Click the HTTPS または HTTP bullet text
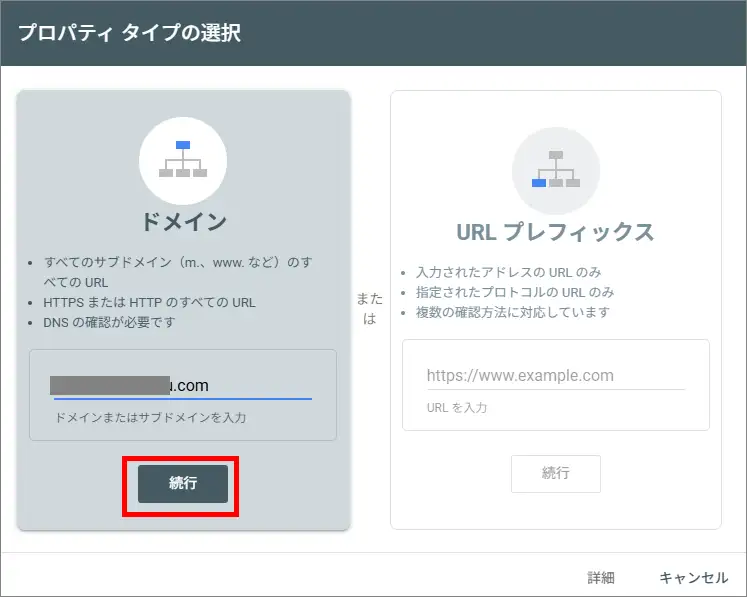The height and width of the screenshot is (597, 747). (149, 303)
